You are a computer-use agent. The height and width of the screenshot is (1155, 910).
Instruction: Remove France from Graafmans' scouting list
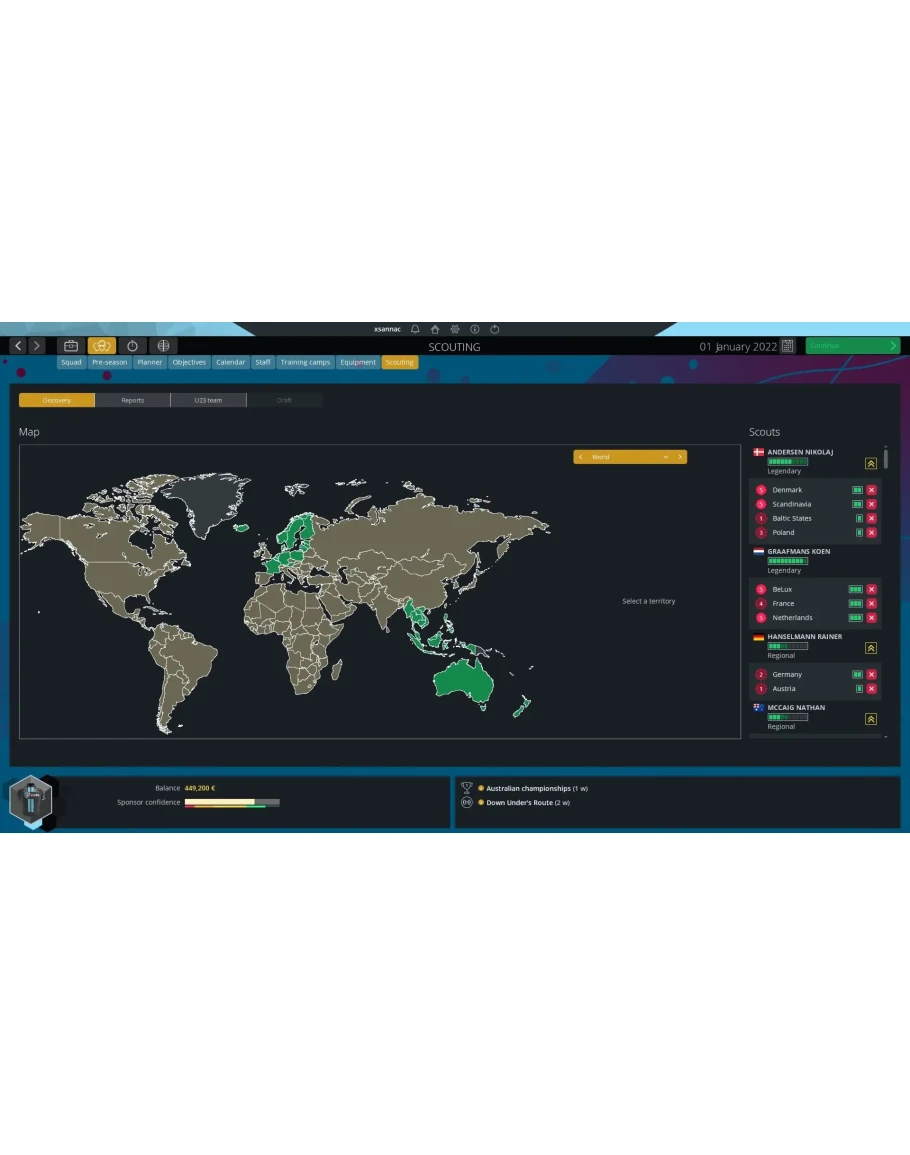tap(871, 604)
